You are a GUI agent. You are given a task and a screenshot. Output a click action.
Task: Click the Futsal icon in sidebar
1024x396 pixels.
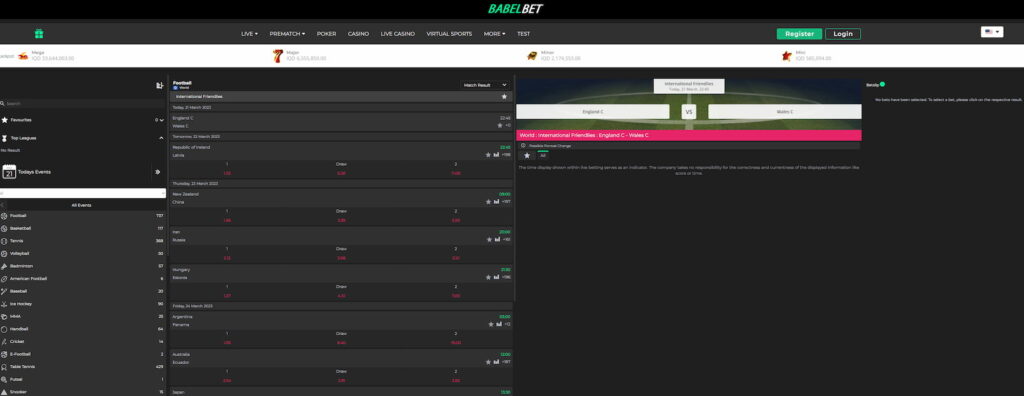[x=4, y=380]
